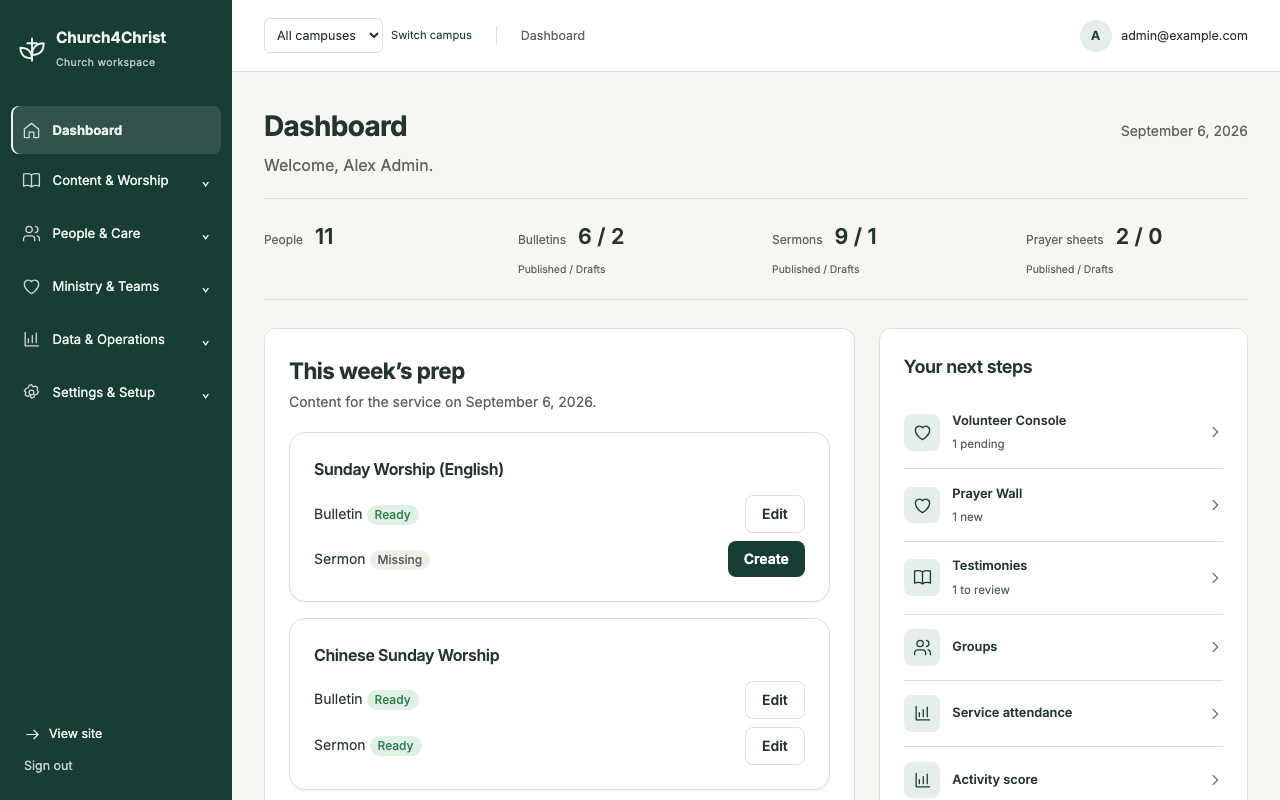Open Testimonies row arrow

coord(1215,578)
